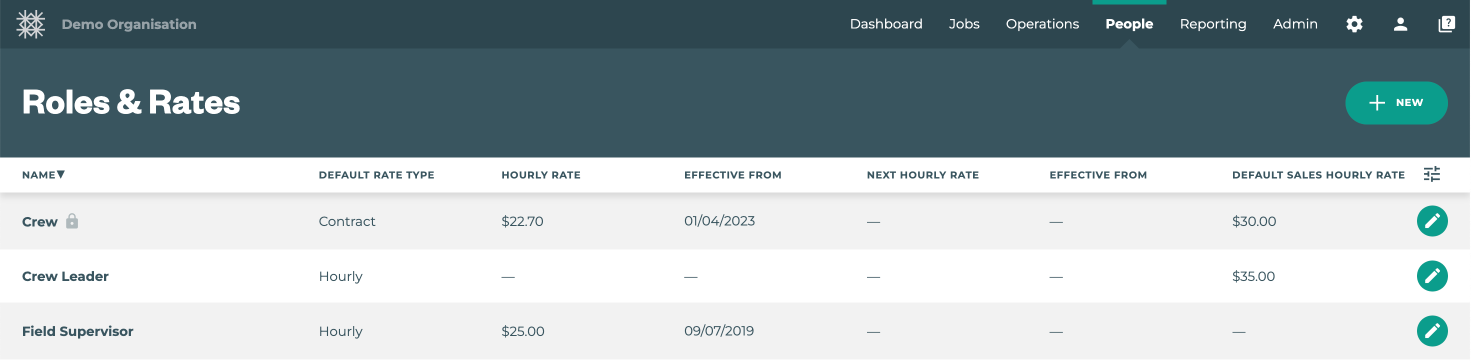Viewport: 1477px width, 364px height.
Task: Open the Dashboard menu
Action: click(x=886, y=24)
